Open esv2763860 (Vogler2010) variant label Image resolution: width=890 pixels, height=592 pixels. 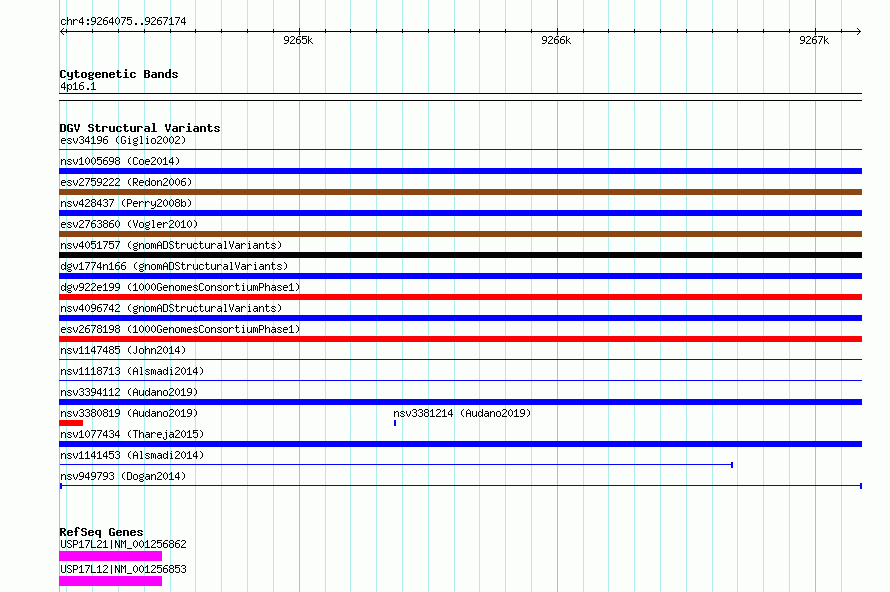coord(129,224)
